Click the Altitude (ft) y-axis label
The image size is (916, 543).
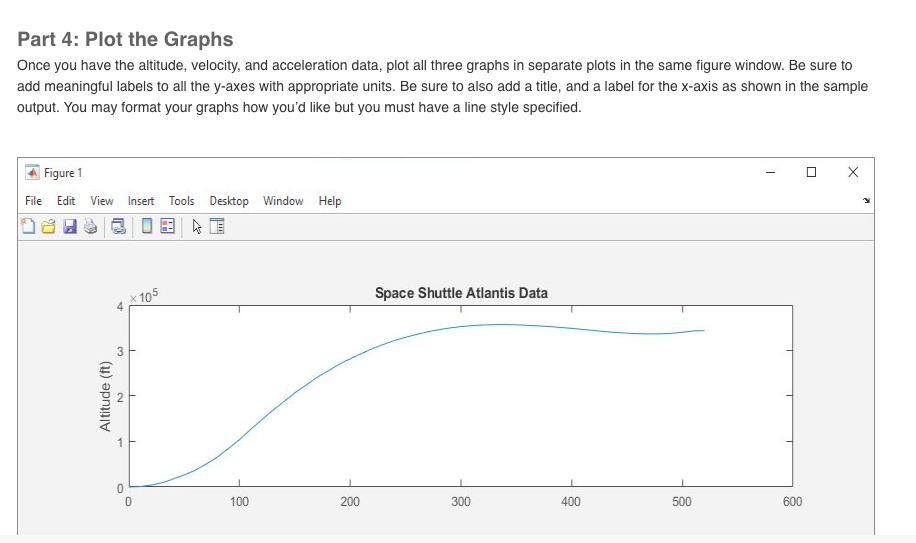point(105,396)
